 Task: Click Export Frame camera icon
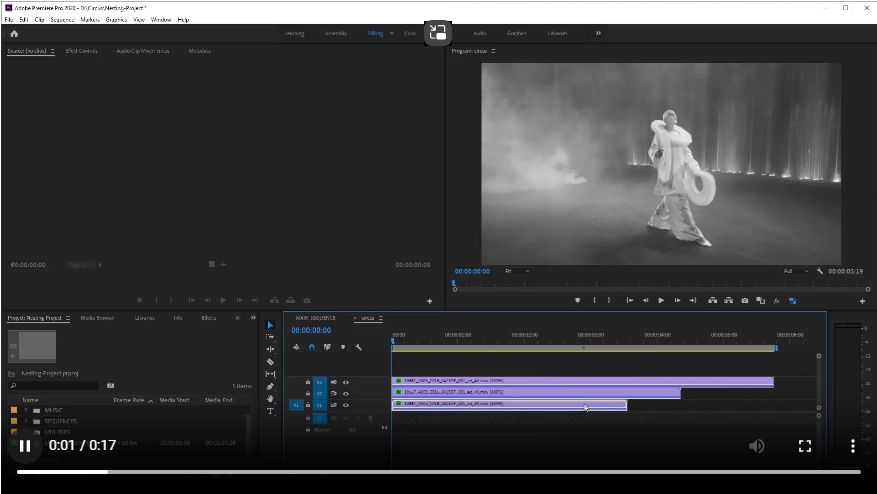click(744, 300)
